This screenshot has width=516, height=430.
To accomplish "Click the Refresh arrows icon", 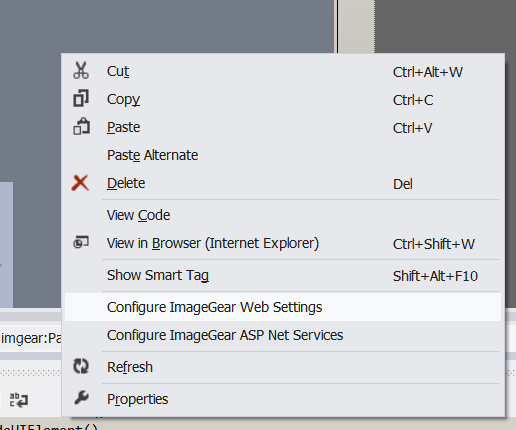I will [81, 366].
